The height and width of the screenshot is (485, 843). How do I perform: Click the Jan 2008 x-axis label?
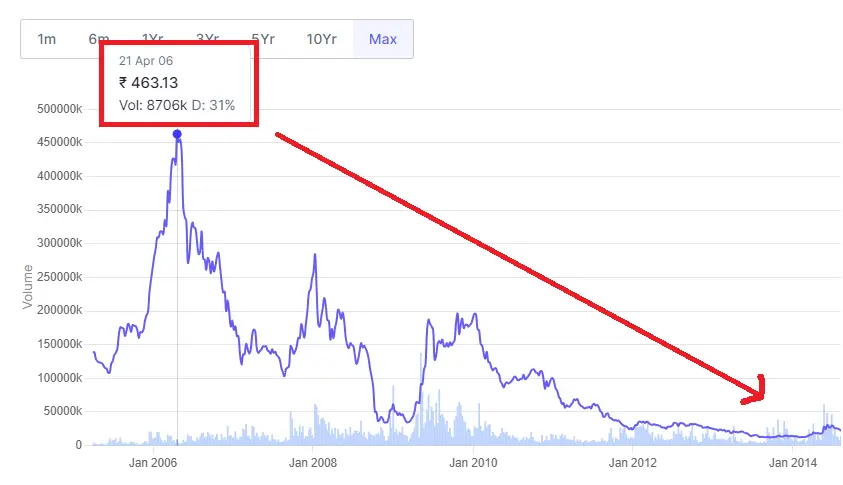pyautogui.click(x=313, y=463)
